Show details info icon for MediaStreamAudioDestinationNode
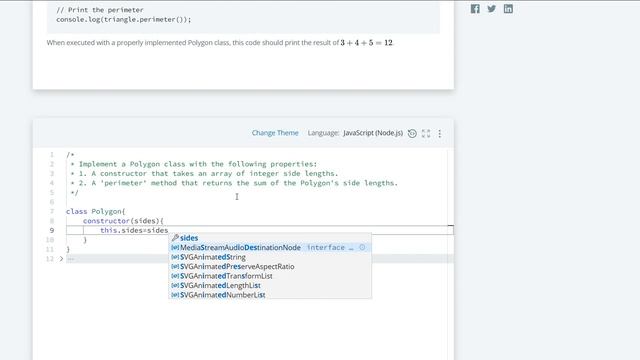 (362, 247)
